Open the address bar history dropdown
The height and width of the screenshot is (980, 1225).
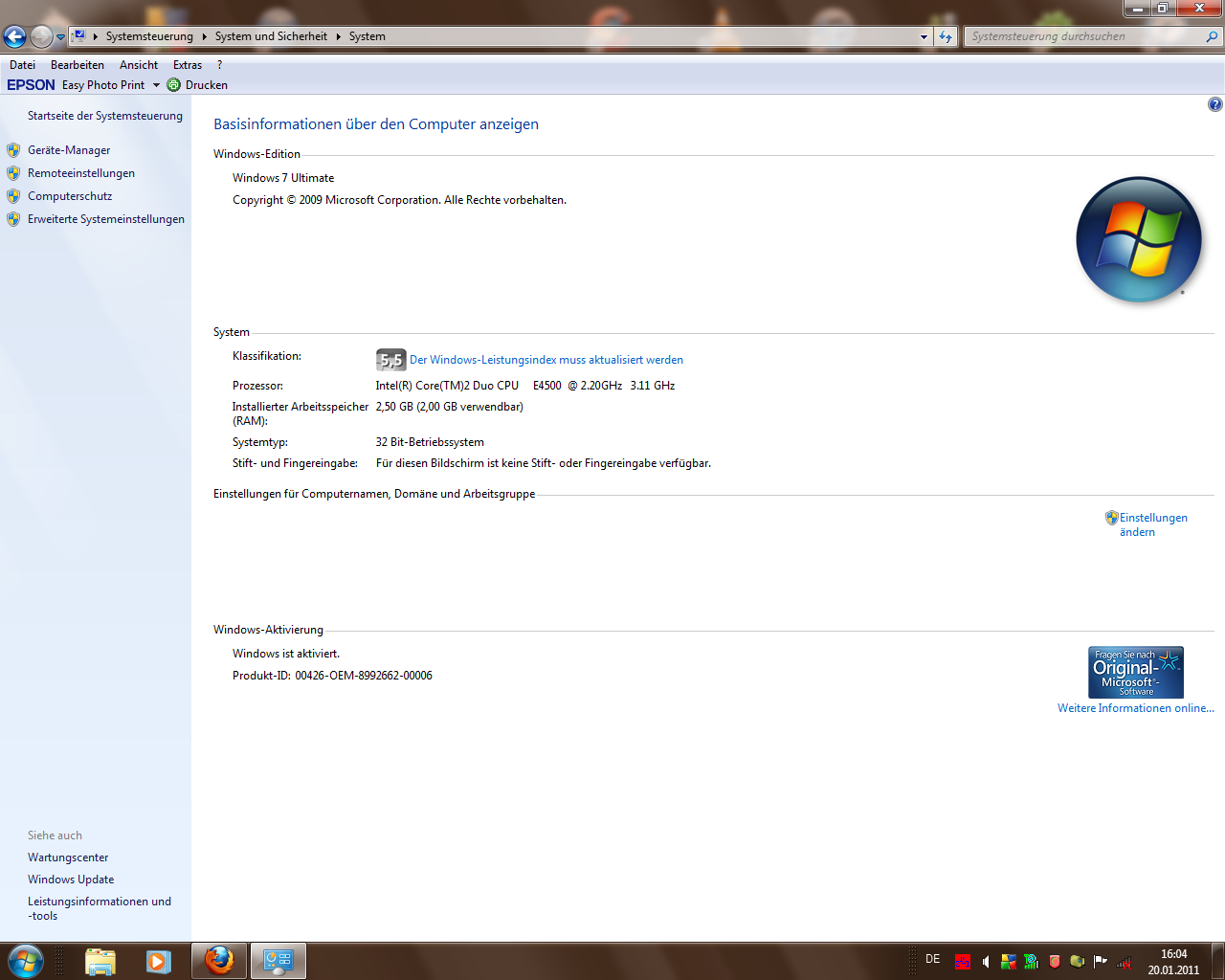(x=924, y=36)
